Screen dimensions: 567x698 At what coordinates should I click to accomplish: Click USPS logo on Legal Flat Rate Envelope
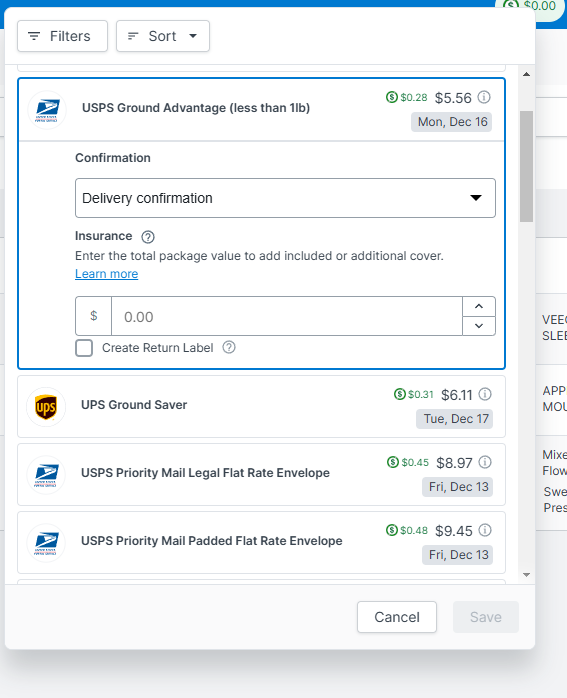click(x=46, y=475)
